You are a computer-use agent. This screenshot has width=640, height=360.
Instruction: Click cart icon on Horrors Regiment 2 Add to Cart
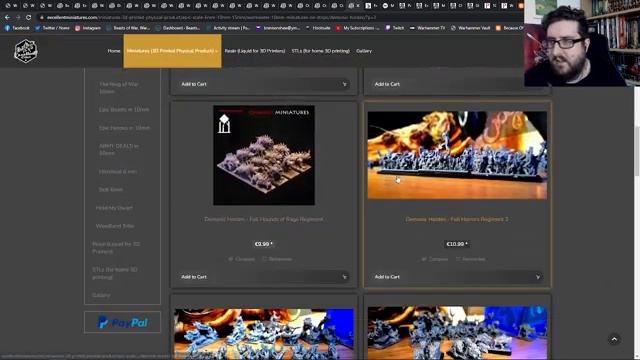click(x=538, y=277)
